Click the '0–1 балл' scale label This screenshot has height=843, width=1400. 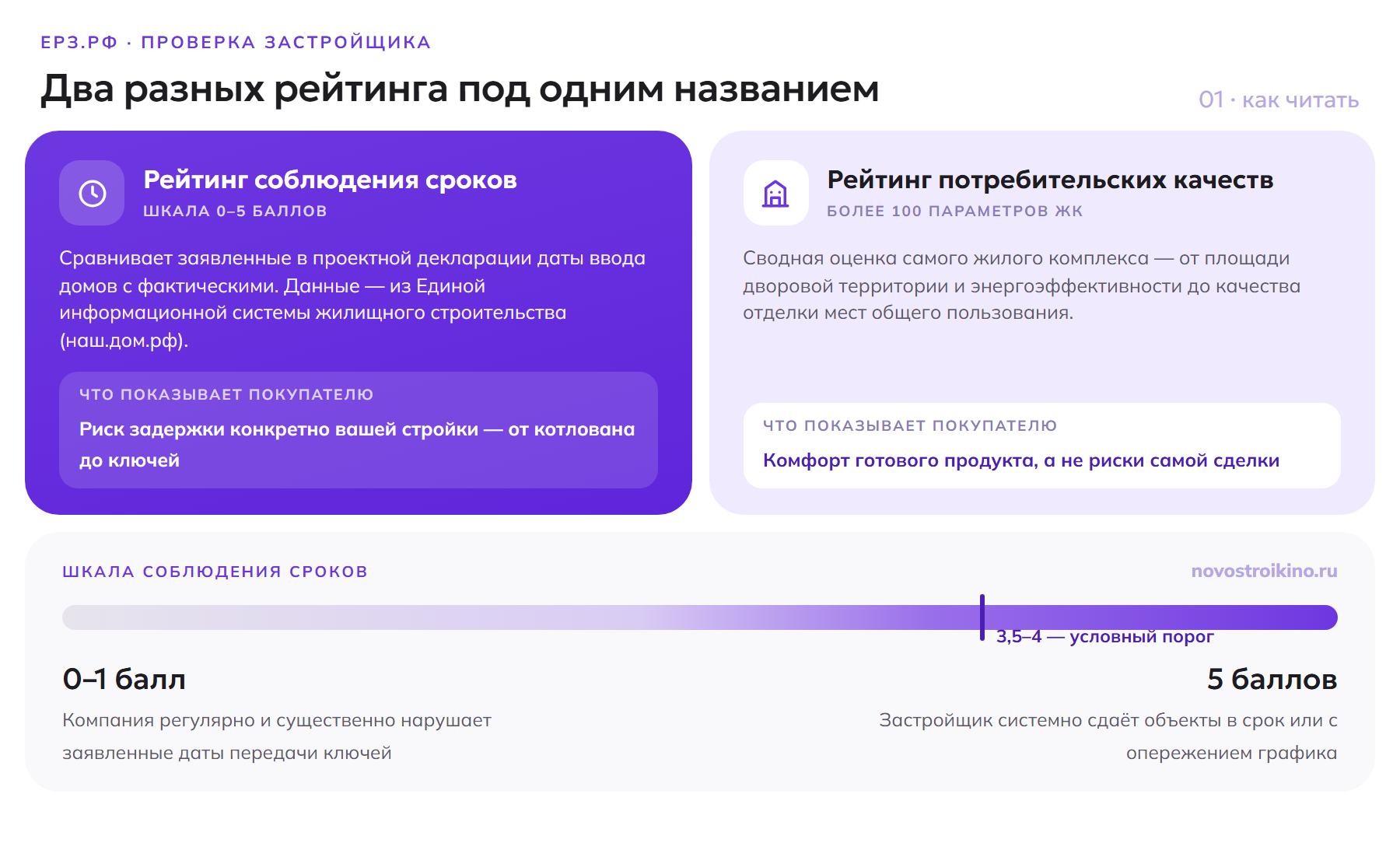click(x=124, y=680)
